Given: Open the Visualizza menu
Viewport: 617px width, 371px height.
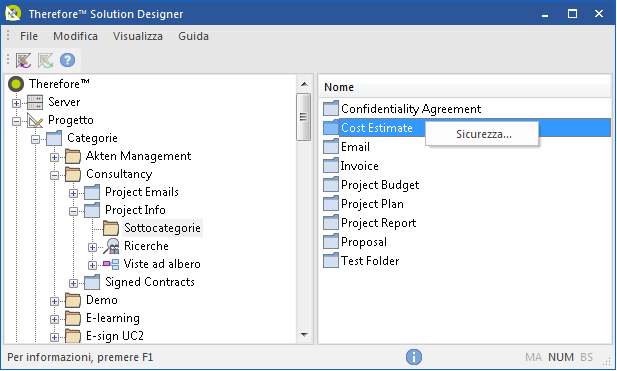Looking at the screenshot, I should click(138, 36).
